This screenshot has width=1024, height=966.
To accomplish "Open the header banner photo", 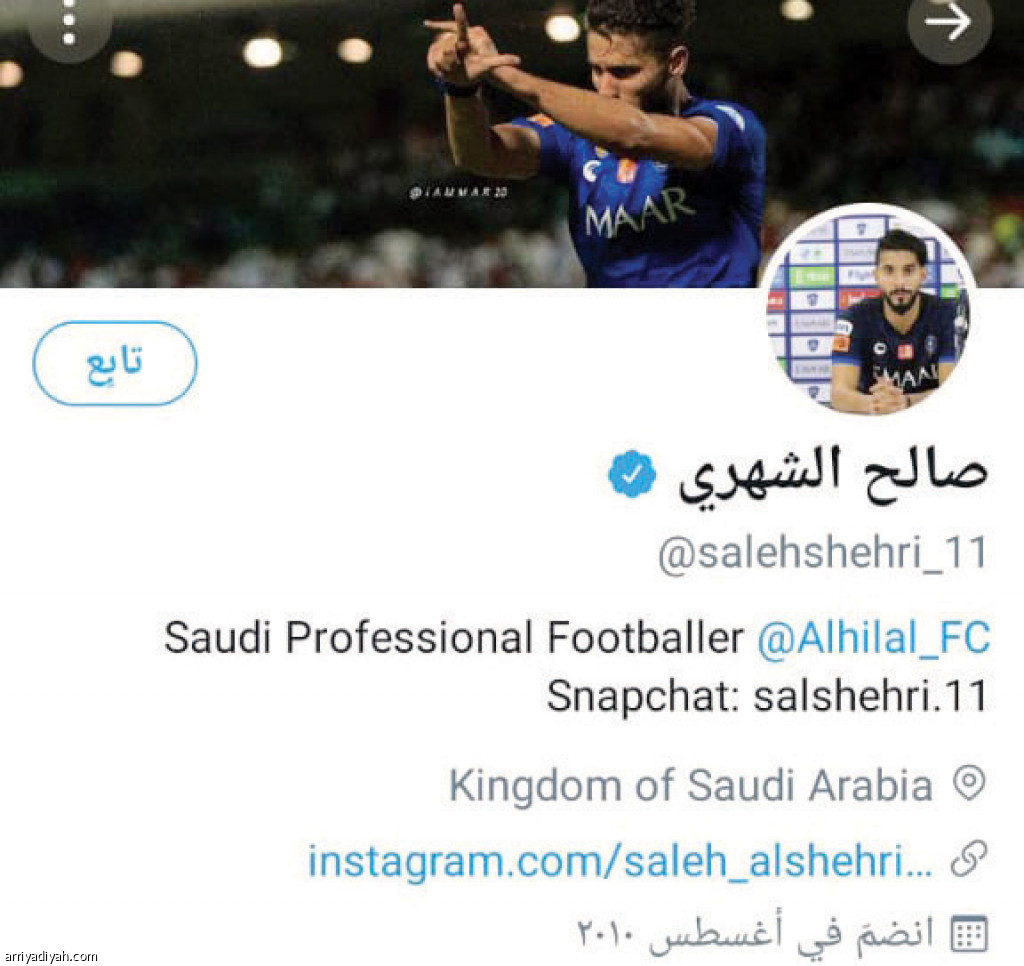I will coord(512,144).
